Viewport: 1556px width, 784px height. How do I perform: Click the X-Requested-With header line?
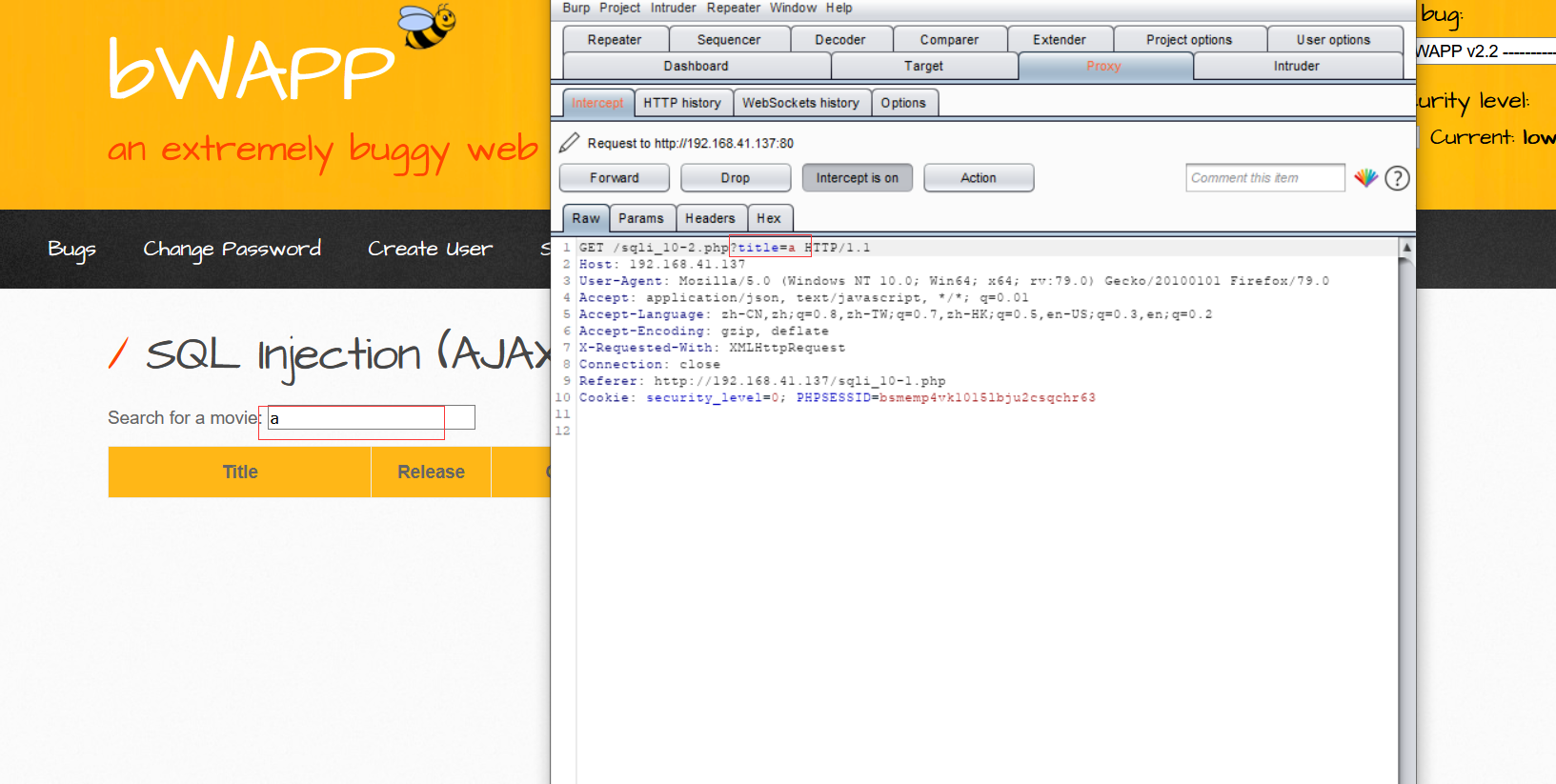(712, 348)
